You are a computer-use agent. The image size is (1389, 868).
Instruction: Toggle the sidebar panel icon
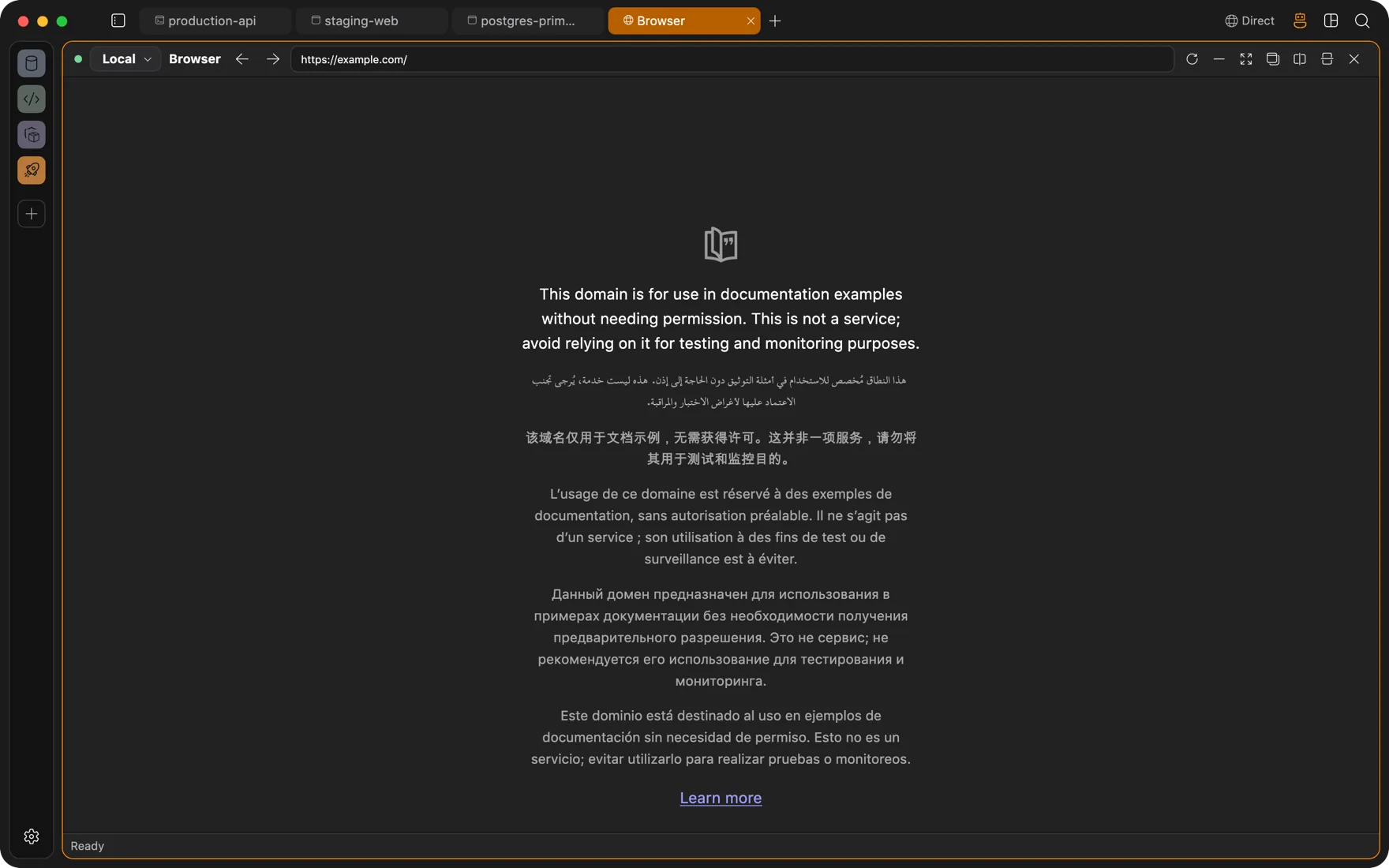pyautogui.click(x=118, y=21)
